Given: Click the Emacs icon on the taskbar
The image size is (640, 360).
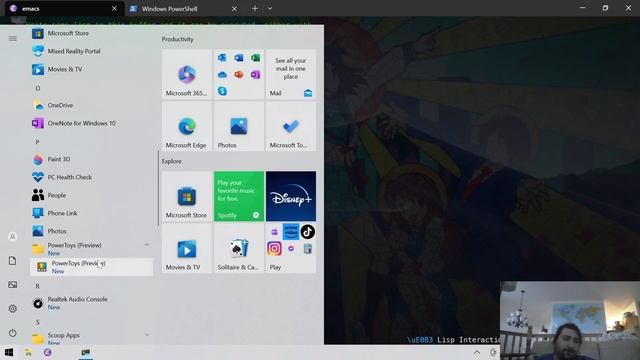Looking at the screenshot, I should click(x=47, y=352).
